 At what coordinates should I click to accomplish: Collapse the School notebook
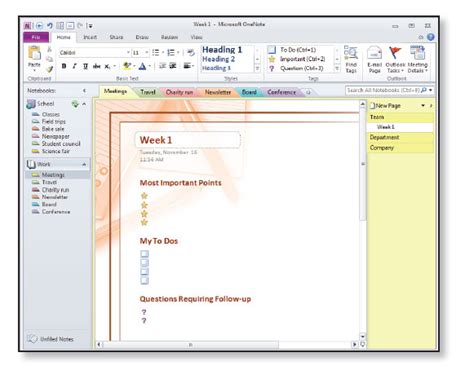(x=84, y=104)
